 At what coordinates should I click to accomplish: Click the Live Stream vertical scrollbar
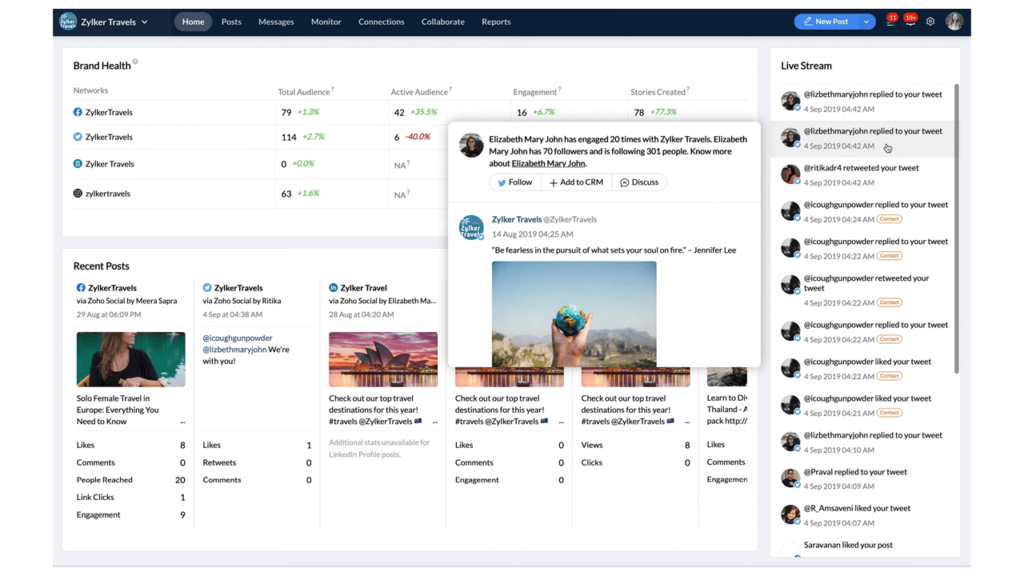click(x=957, y=229)
